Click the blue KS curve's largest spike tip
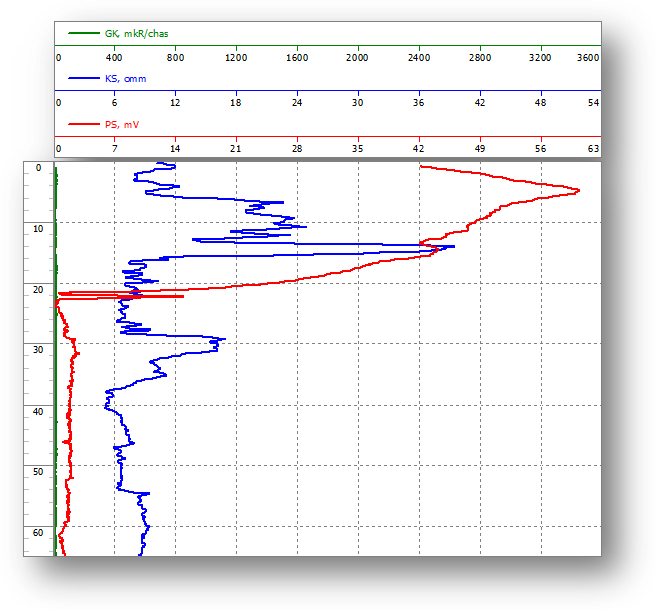656x609 pixels. point(453,246)
